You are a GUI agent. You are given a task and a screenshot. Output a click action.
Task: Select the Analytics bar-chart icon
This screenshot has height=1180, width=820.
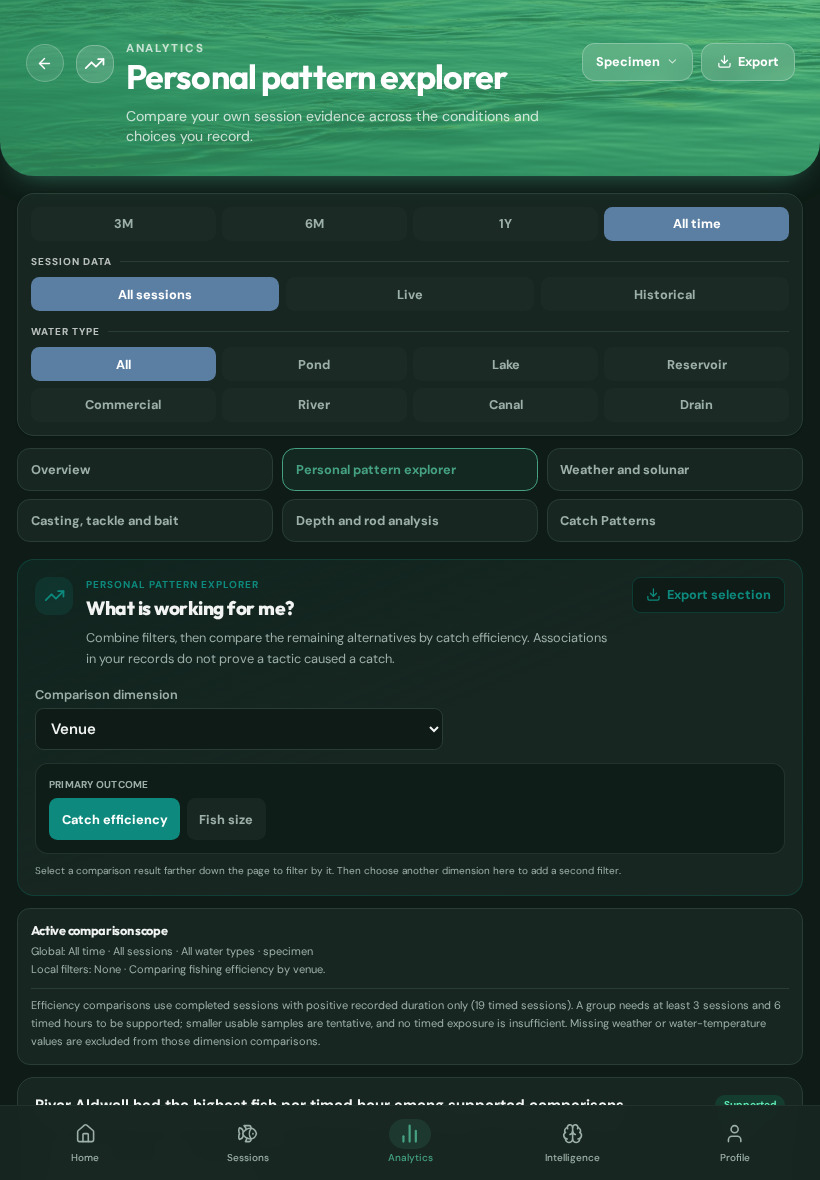click(x=410, y=1133)
